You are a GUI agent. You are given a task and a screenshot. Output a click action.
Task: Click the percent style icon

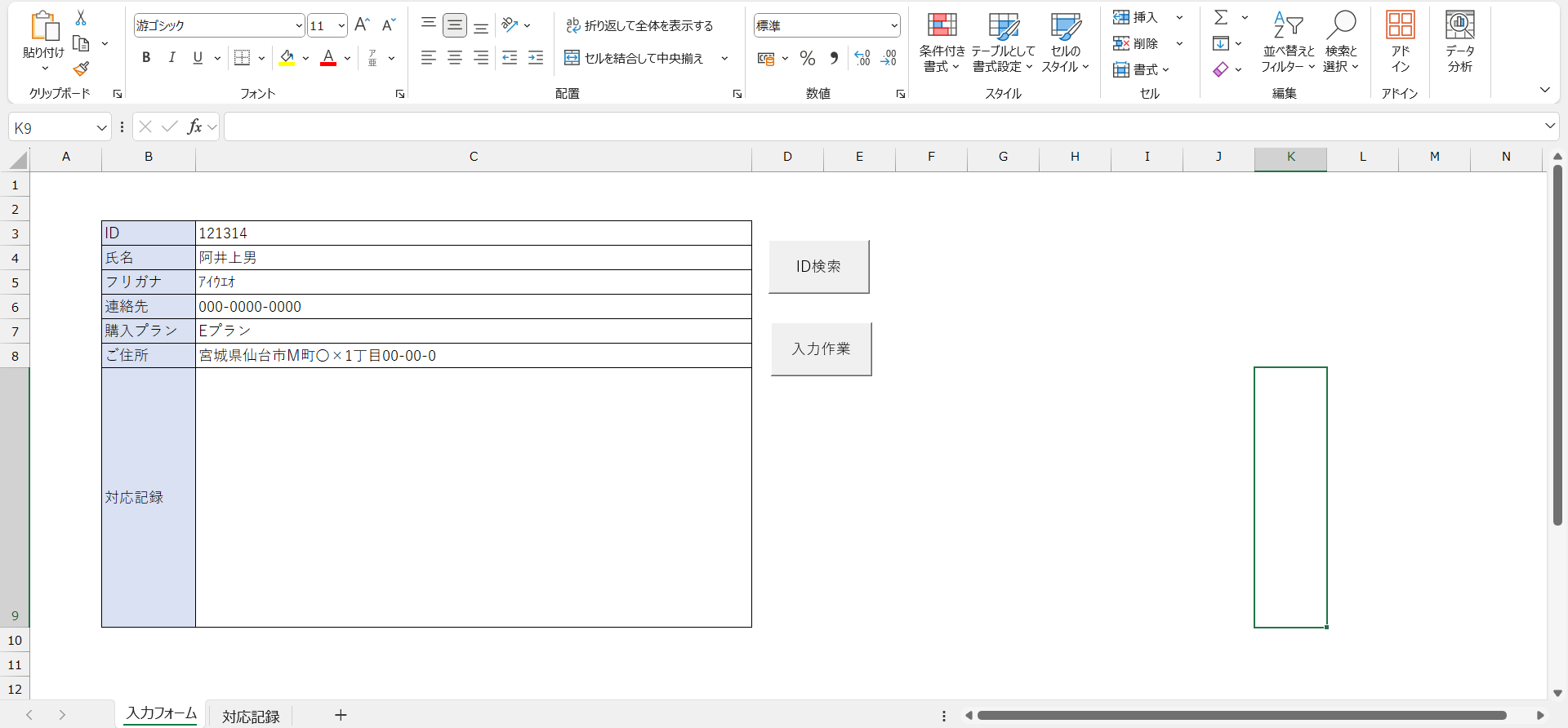pos(808,58)
